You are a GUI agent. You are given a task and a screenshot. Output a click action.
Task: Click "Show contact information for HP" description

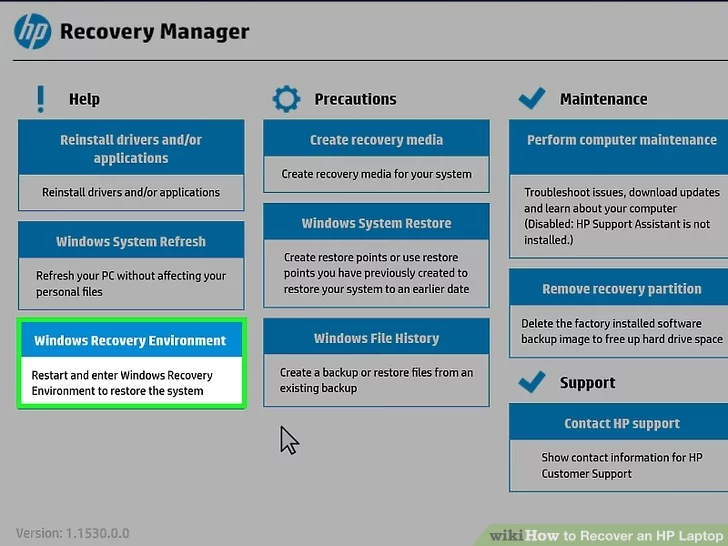click(622, 466)
